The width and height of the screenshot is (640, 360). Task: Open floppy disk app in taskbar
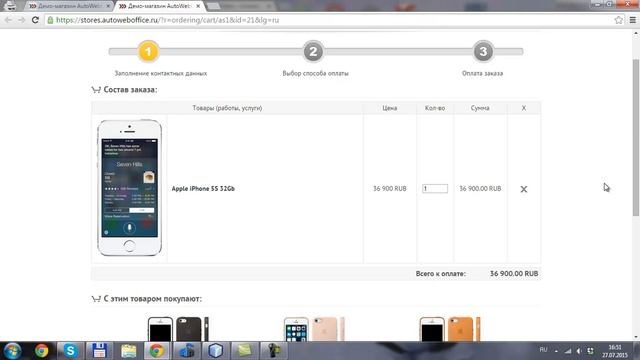coord(99,351)
